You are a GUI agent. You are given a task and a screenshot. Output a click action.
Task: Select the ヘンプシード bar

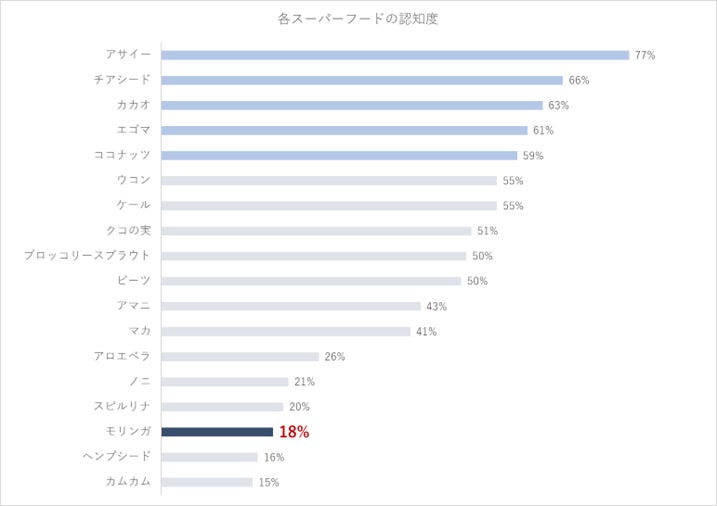[209, 457]
